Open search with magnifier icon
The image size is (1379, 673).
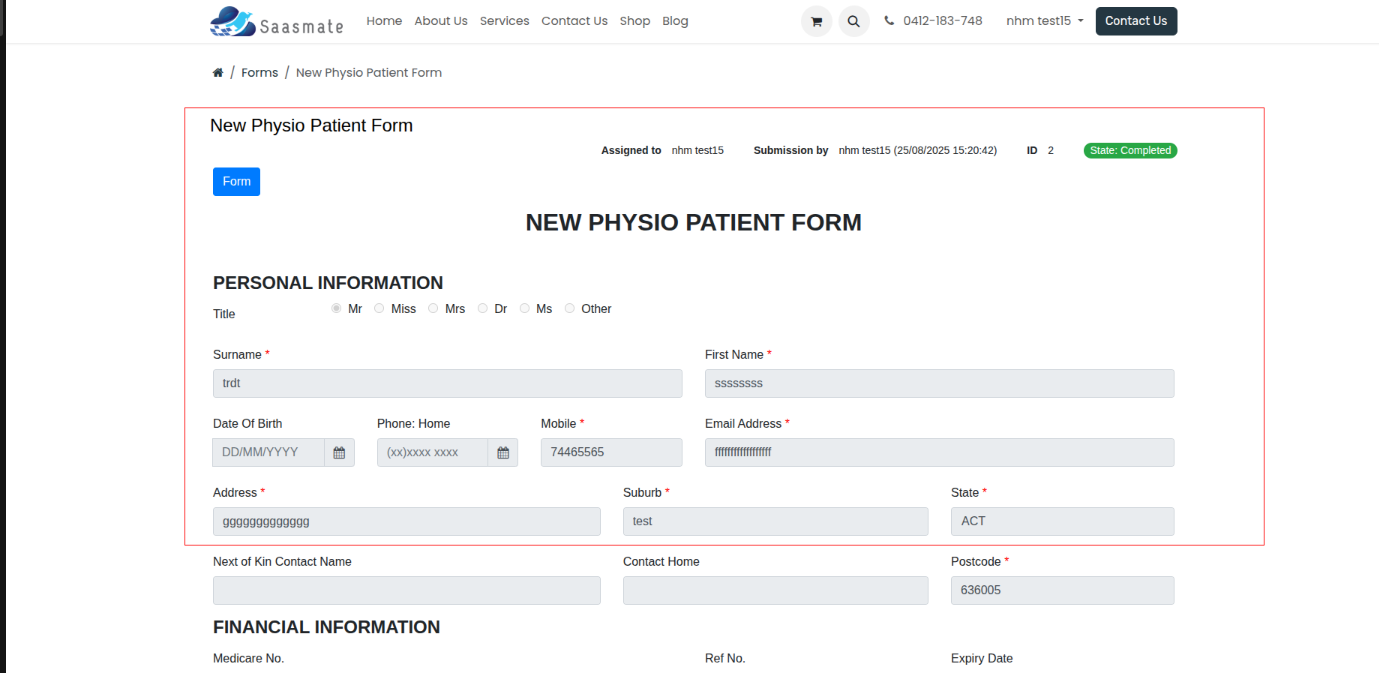[x=853, y=21]
